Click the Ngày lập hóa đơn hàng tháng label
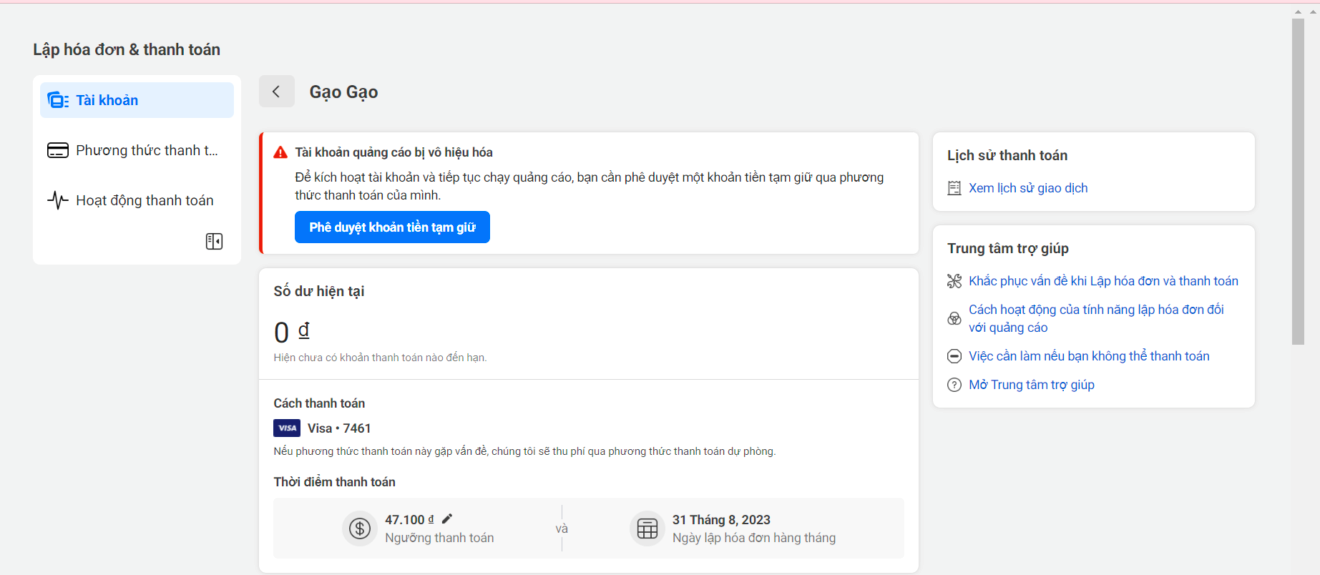 [x=754, y=538]
